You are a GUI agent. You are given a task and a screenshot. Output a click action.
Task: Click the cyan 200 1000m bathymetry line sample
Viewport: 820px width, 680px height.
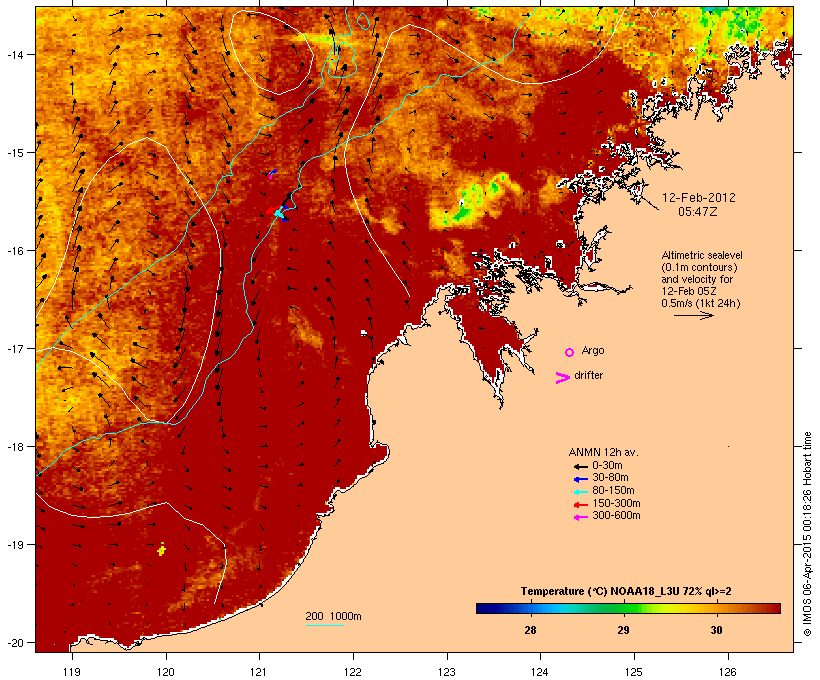pos(324,625)
